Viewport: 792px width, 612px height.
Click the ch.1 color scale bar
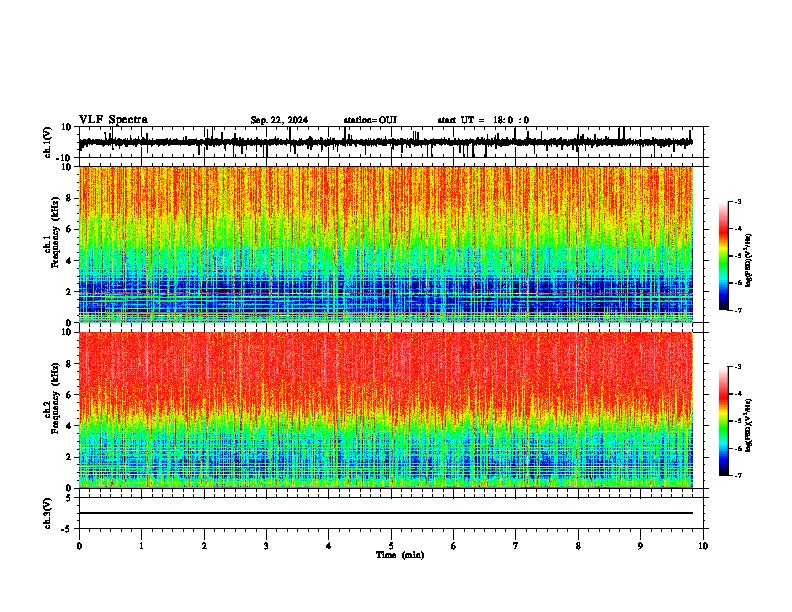(x=724, y=256)
